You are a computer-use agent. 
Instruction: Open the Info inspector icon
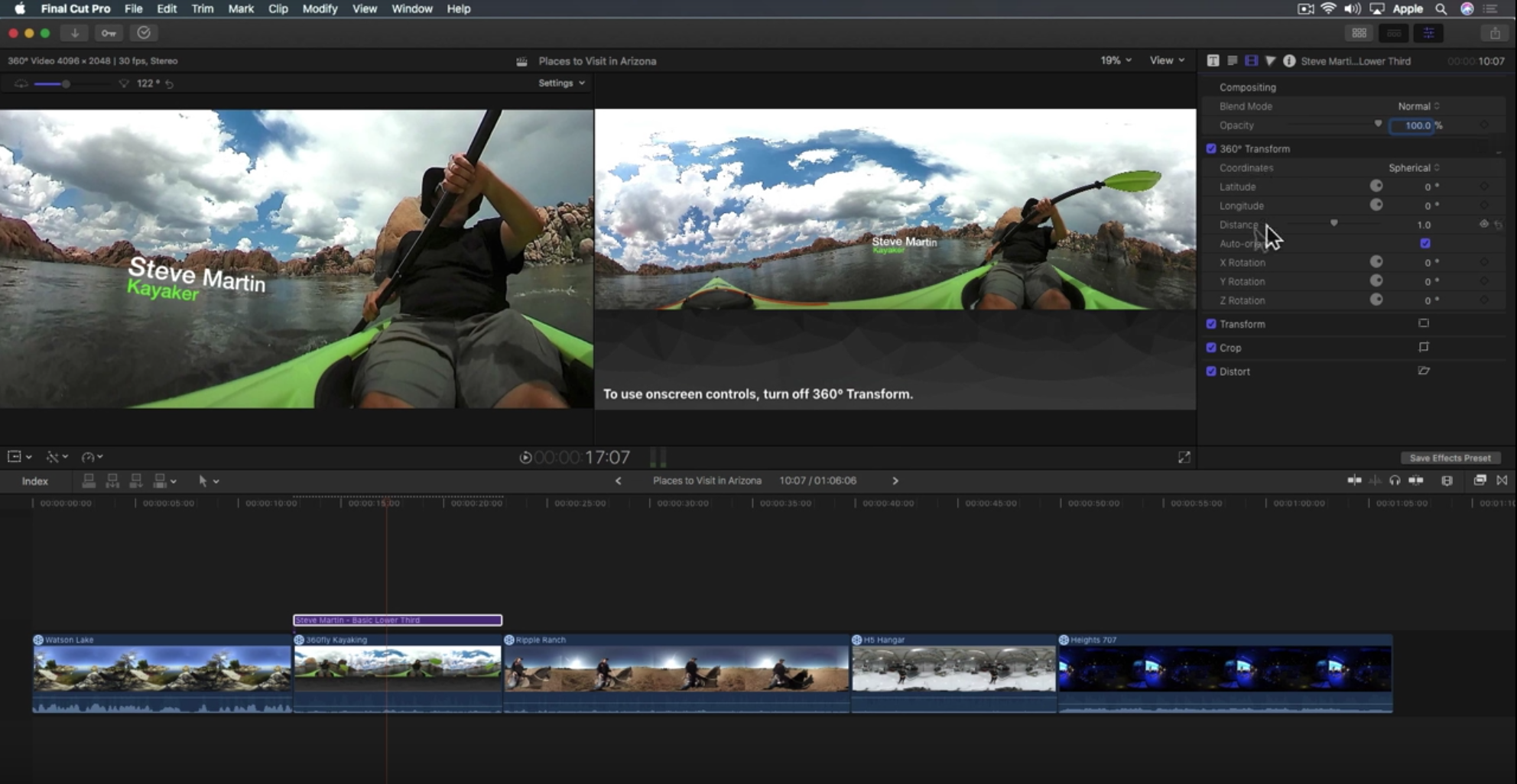(x=1289, y=60)
